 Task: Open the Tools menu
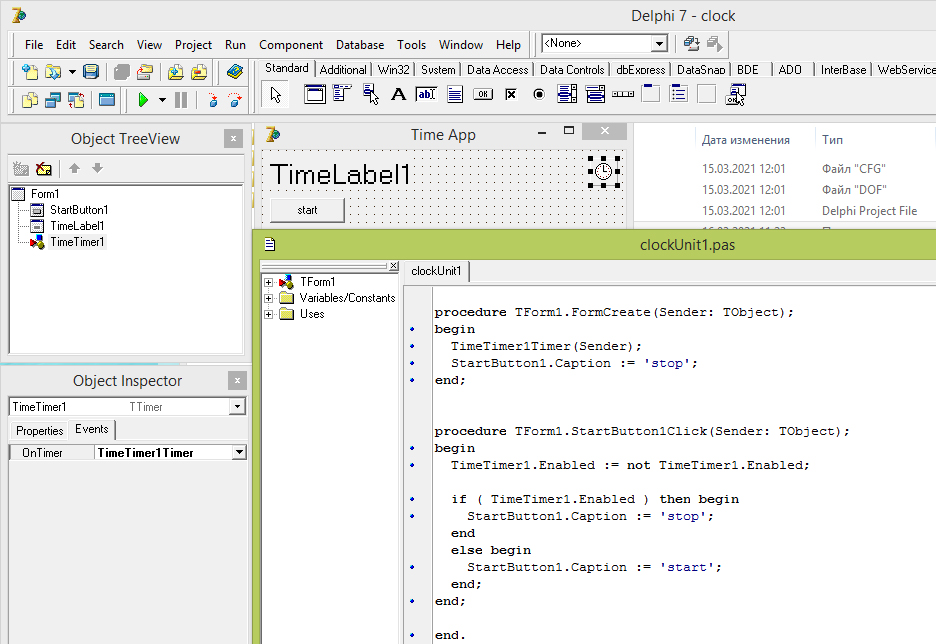point(411,45)
